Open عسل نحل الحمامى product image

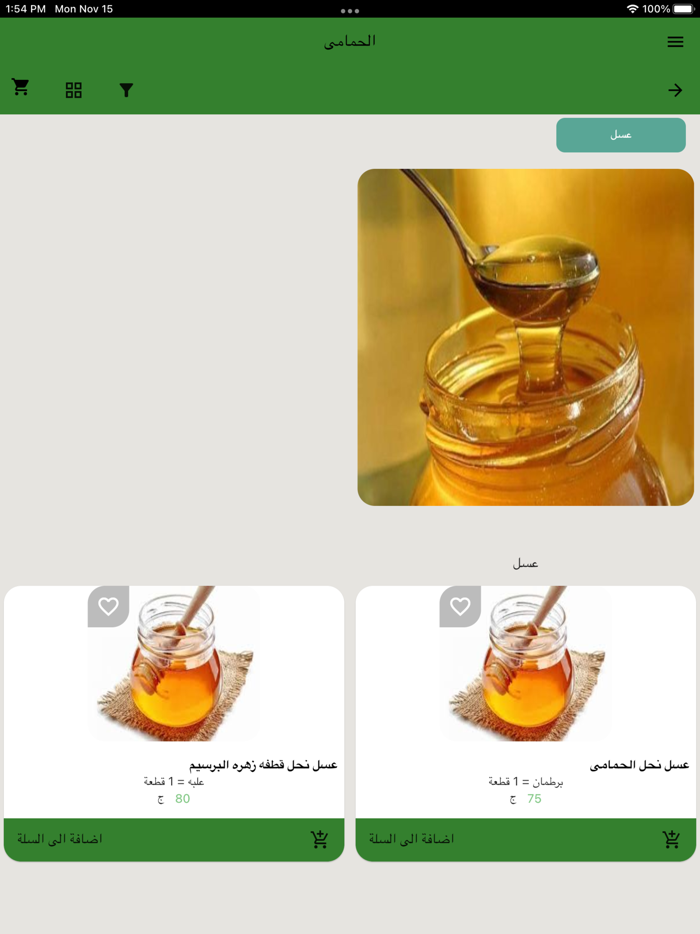525,664
